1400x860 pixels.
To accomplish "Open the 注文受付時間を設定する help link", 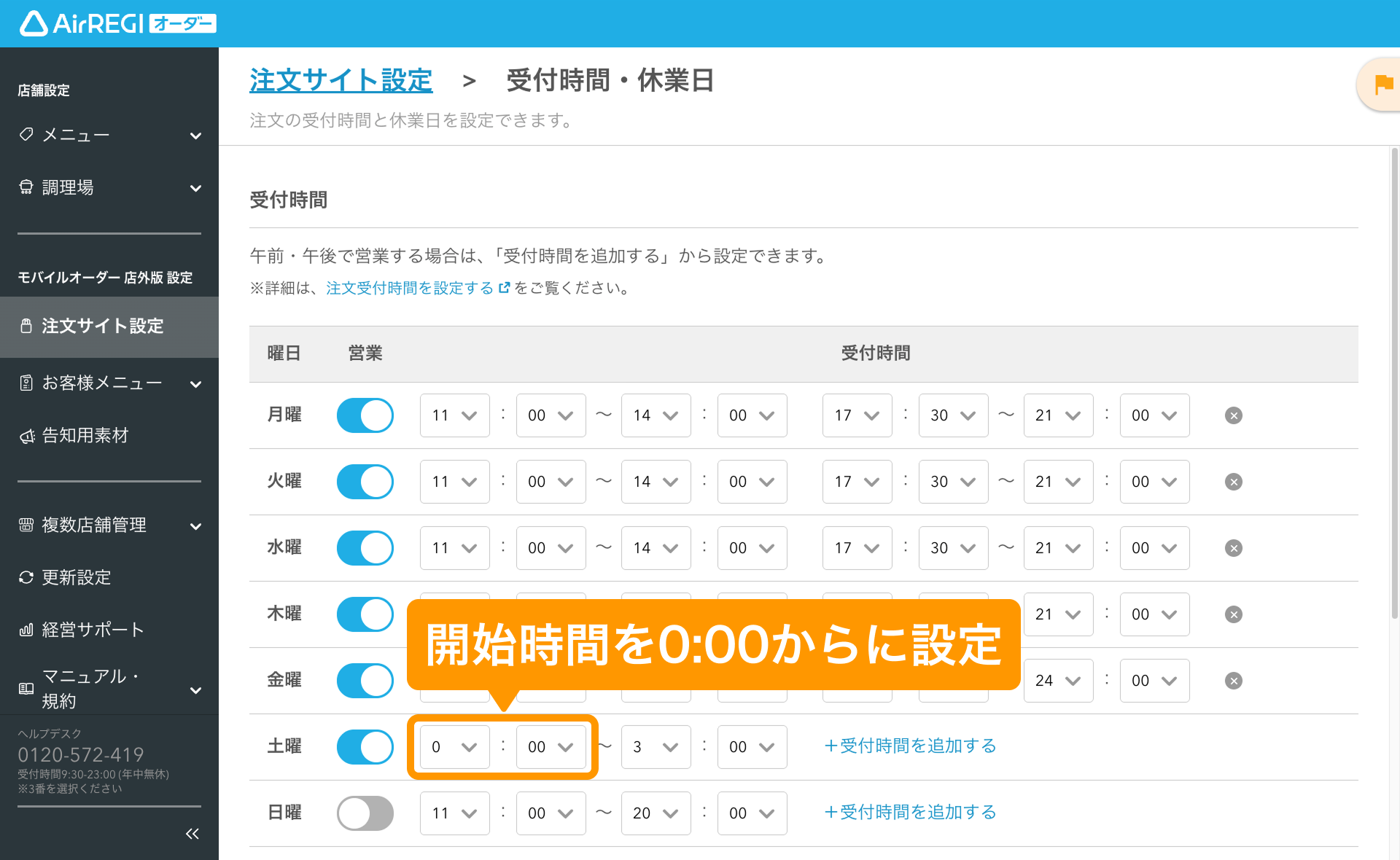I will click(410, 288).
